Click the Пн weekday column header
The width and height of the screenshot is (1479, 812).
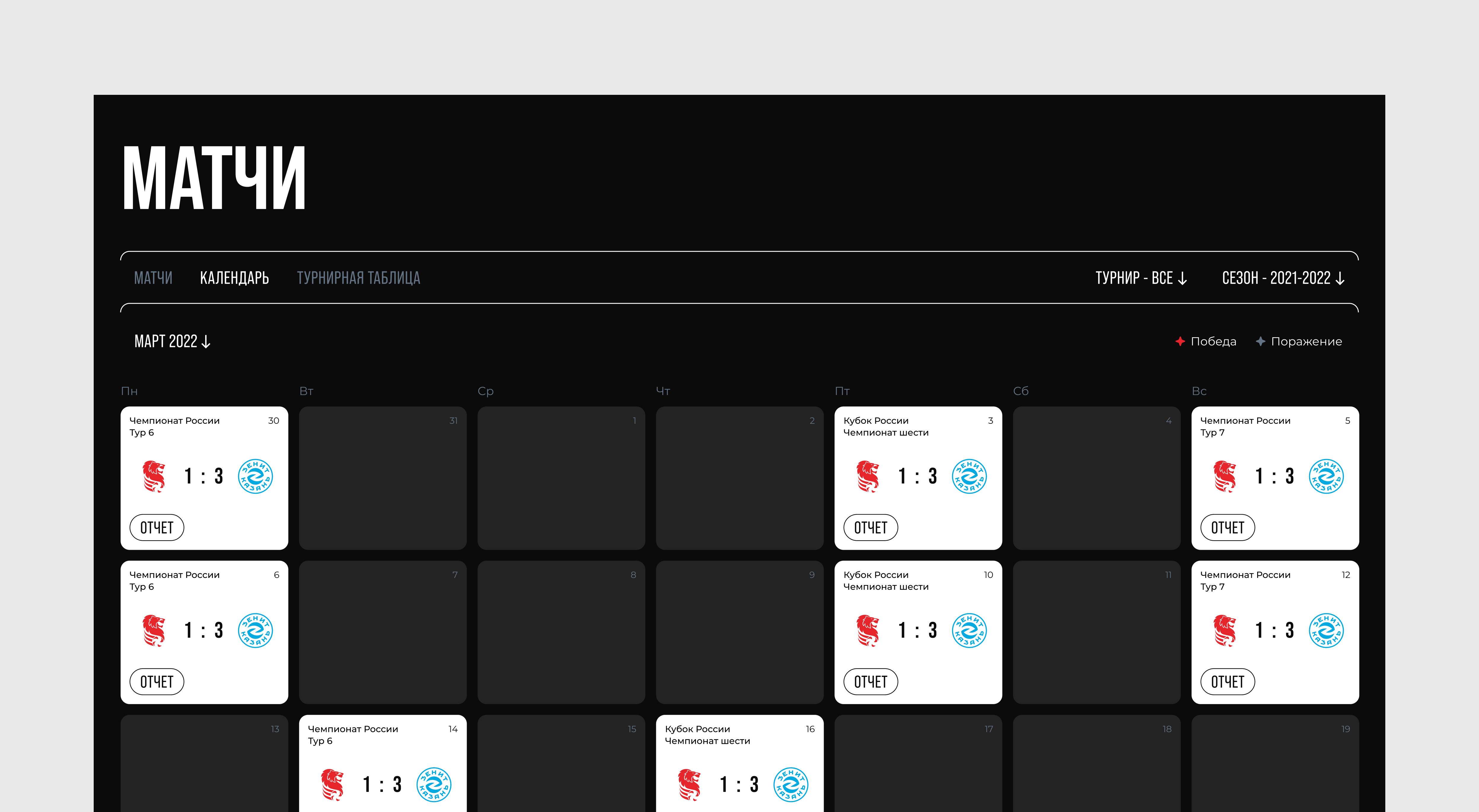(129, 391)
